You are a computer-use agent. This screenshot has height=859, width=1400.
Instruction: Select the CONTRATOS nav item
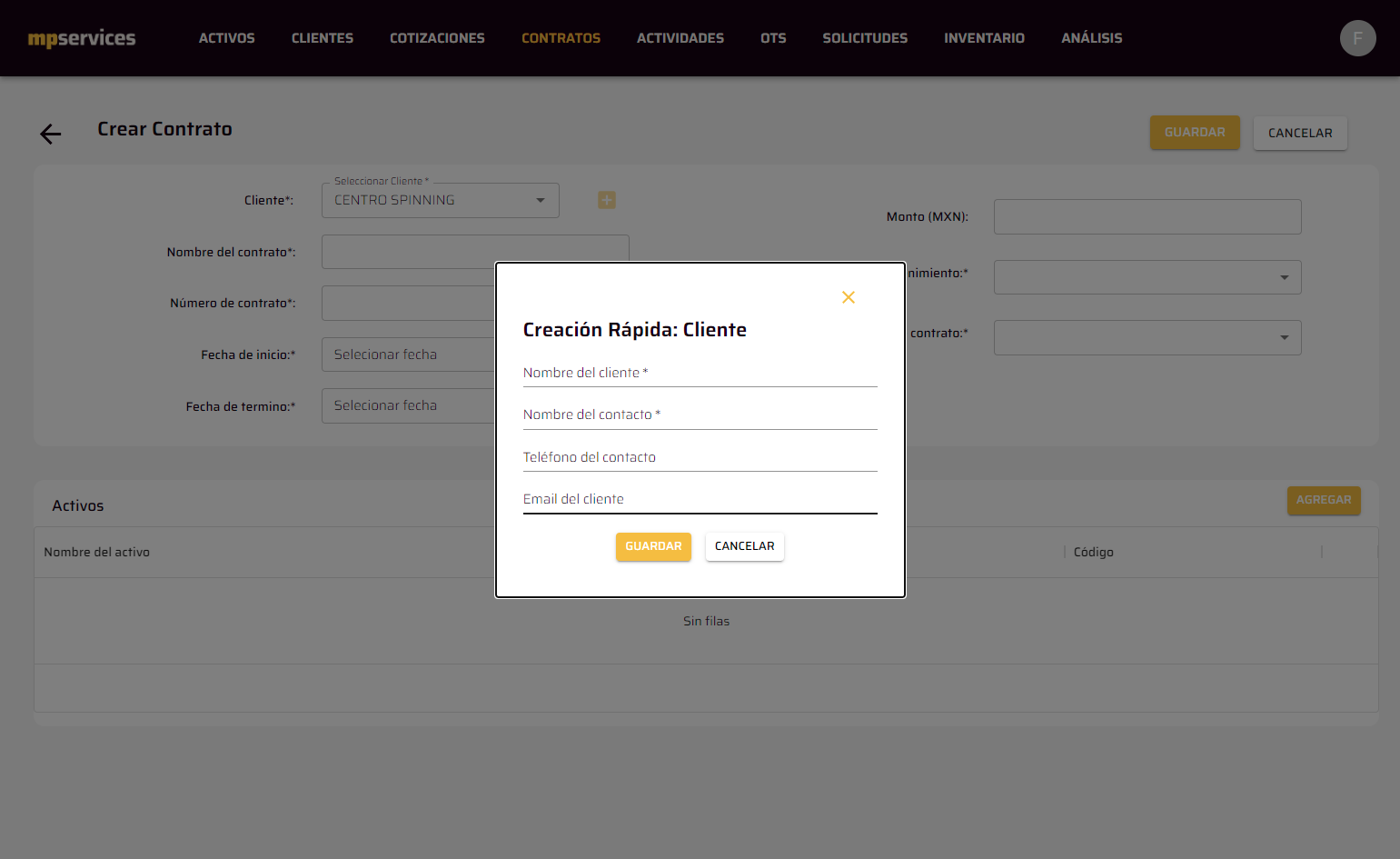[561, 38]
